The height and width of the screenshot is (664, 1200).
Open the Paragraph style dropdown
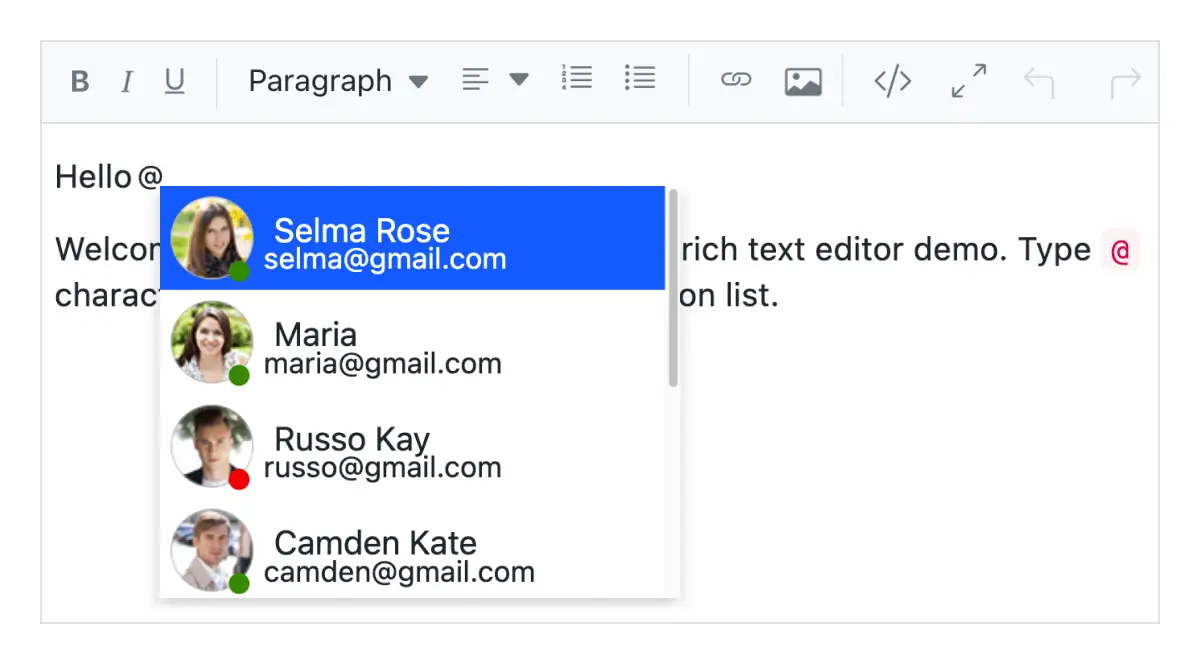point(320,80)
